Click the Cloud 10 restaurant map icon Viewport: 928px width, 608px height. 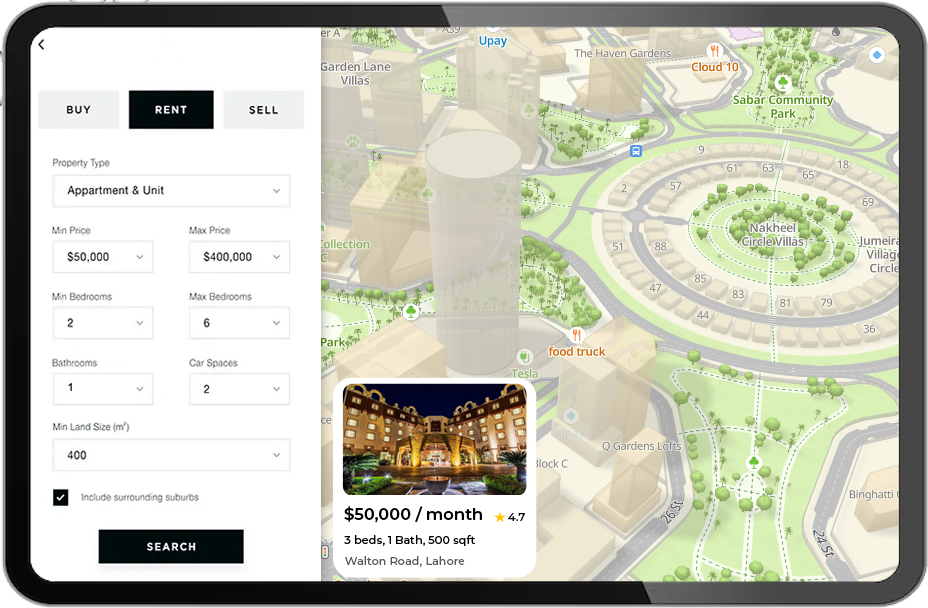(715, 51)
